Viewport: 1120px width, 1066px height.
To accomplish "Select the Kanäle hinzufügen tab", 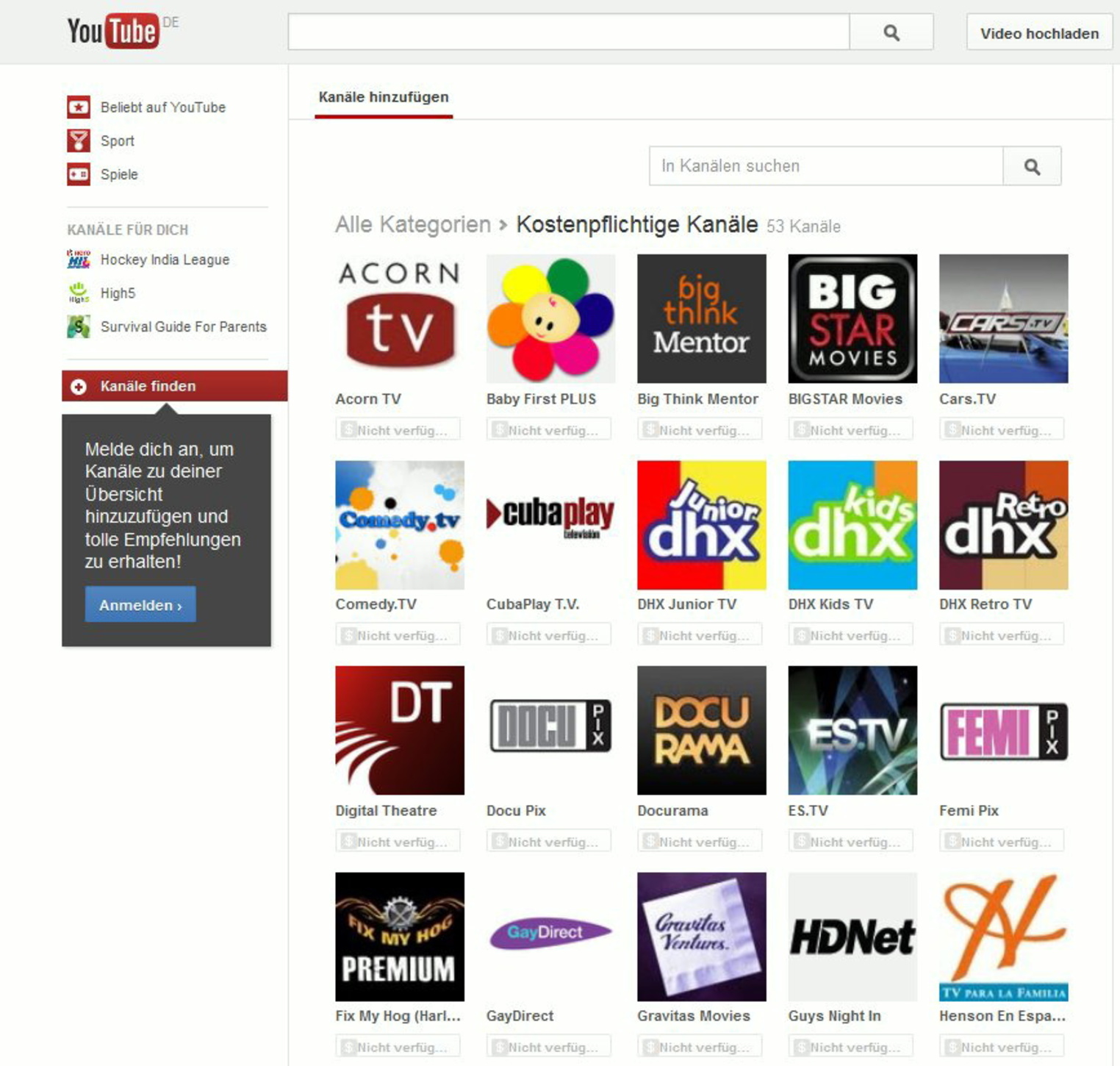I will coord(384,98).
